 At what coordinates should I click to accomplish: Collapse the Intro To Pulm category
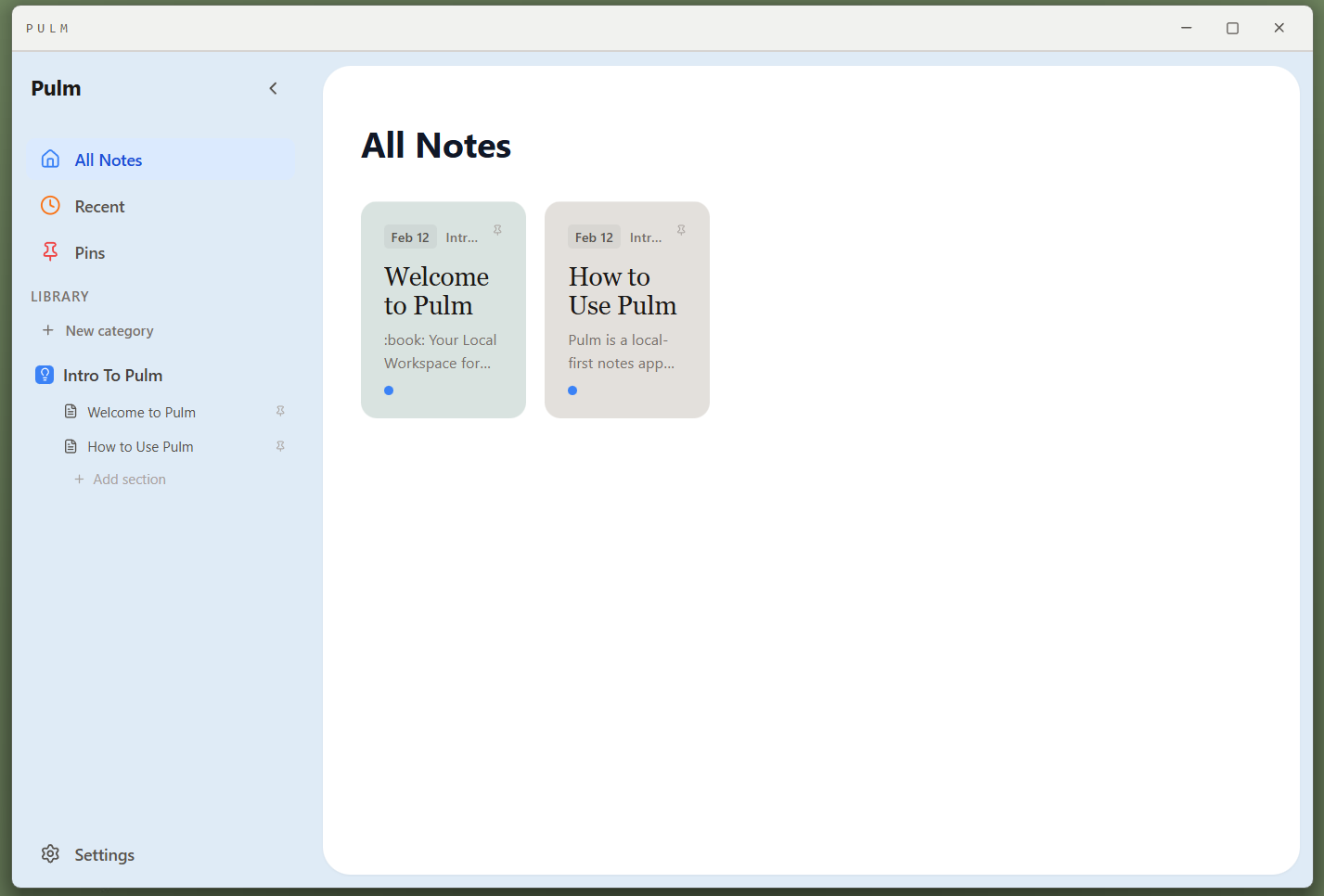(x=111, y=375)
